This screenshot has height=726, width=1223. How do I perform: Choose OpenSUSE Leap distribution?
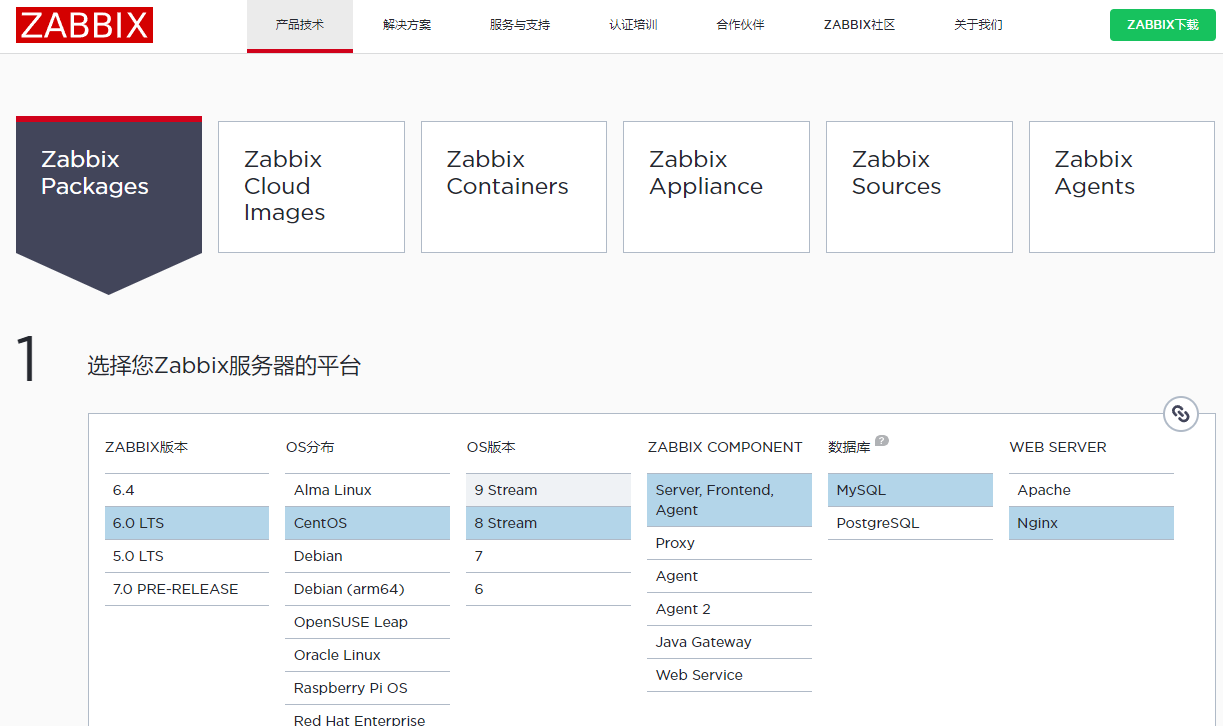click(368, 622)
